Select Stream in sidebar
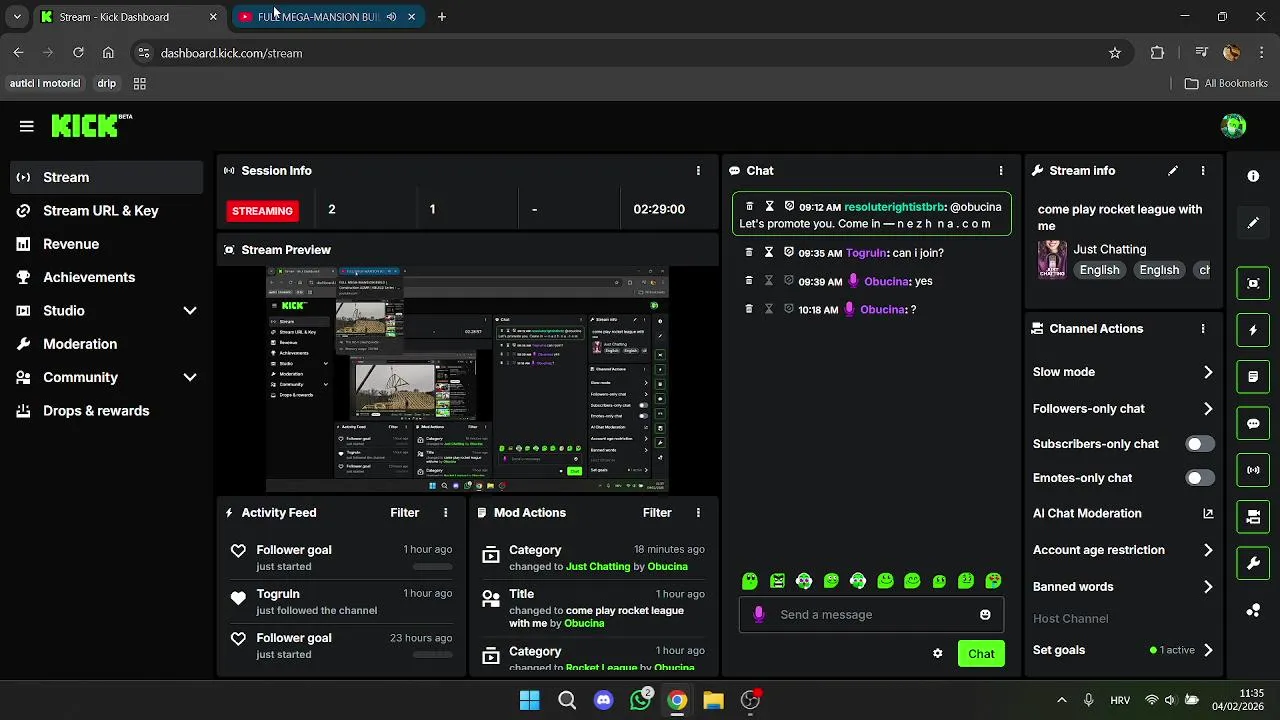This screenshot has width=1280, height=720. point(107,177)
